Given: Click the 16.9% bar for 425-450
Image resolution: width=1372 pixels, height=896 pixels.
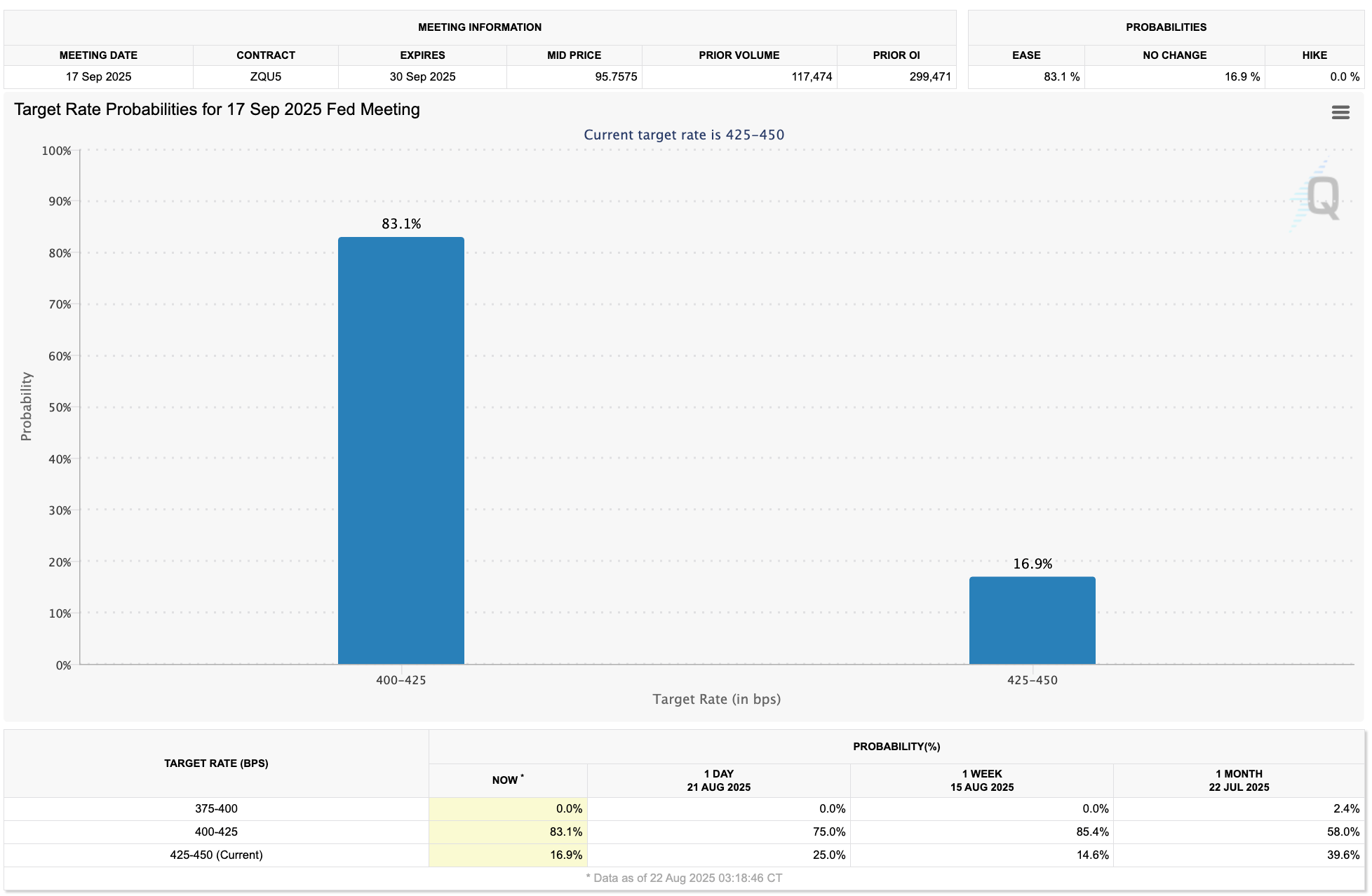Looking at the screenshot, I should [1031, 620].
